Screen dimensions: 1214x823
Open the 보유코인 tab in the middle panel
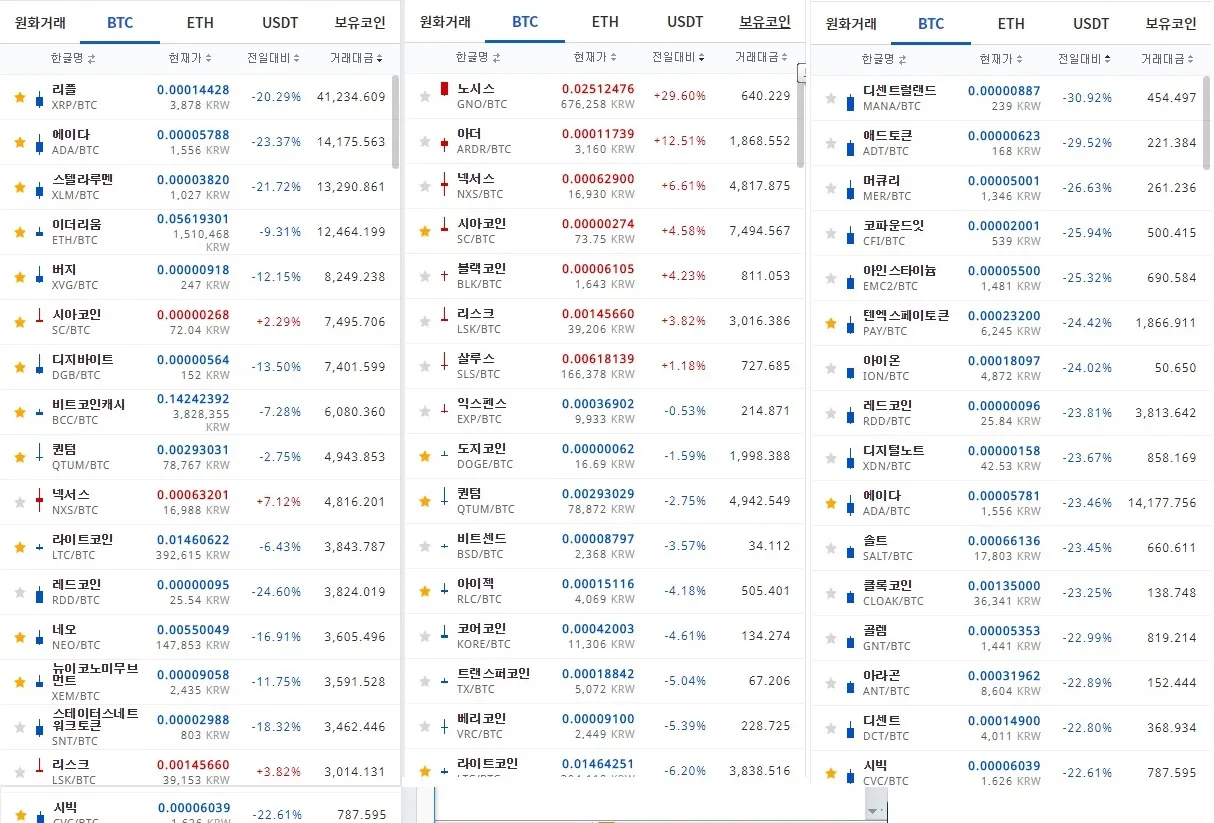coord(765,22)
